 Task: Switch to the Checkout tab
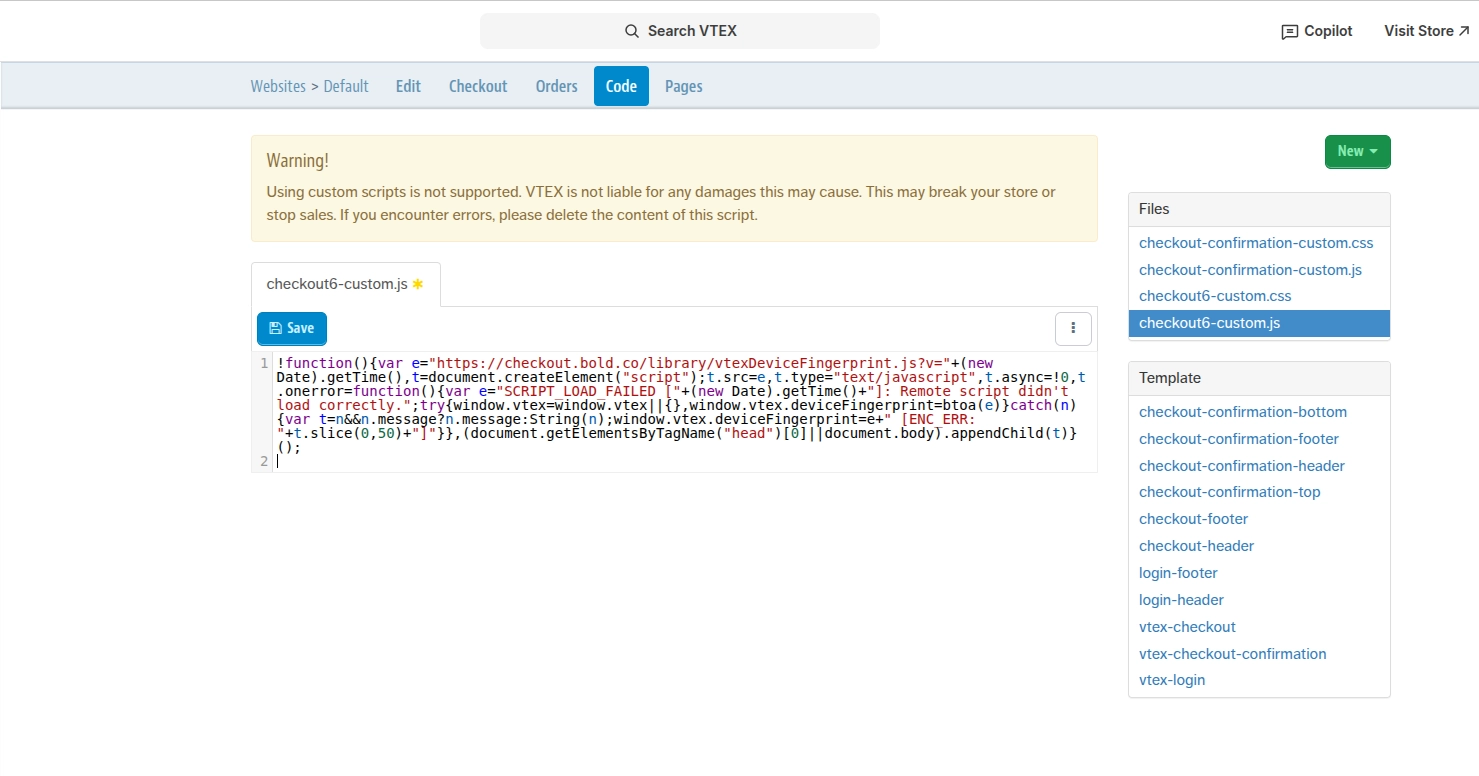pyautogui.click(x=478, y=86)
